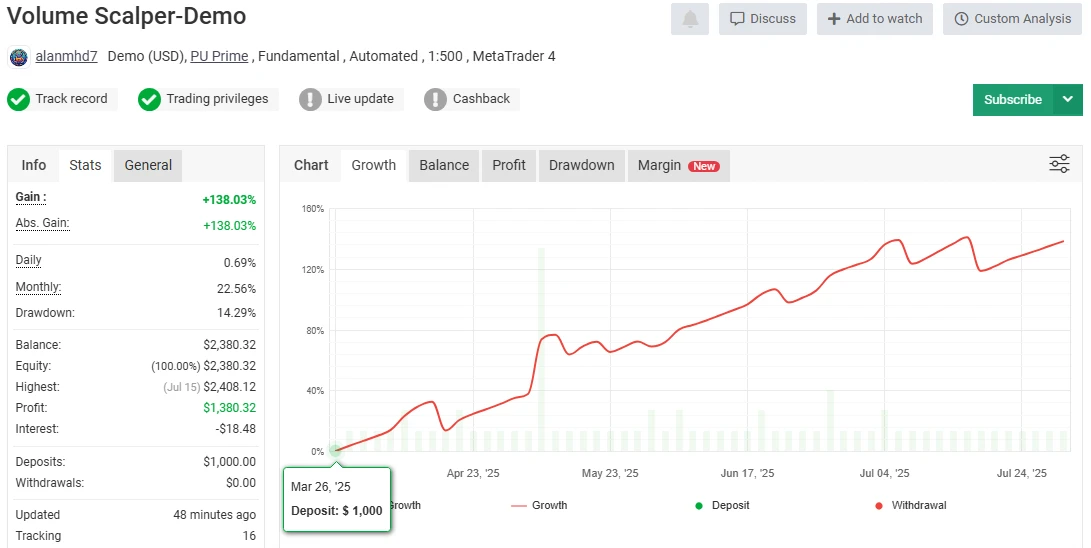The image size is (1091, 548).
Task: Toggle Deposit legend green dot
Action: point(699,506)
